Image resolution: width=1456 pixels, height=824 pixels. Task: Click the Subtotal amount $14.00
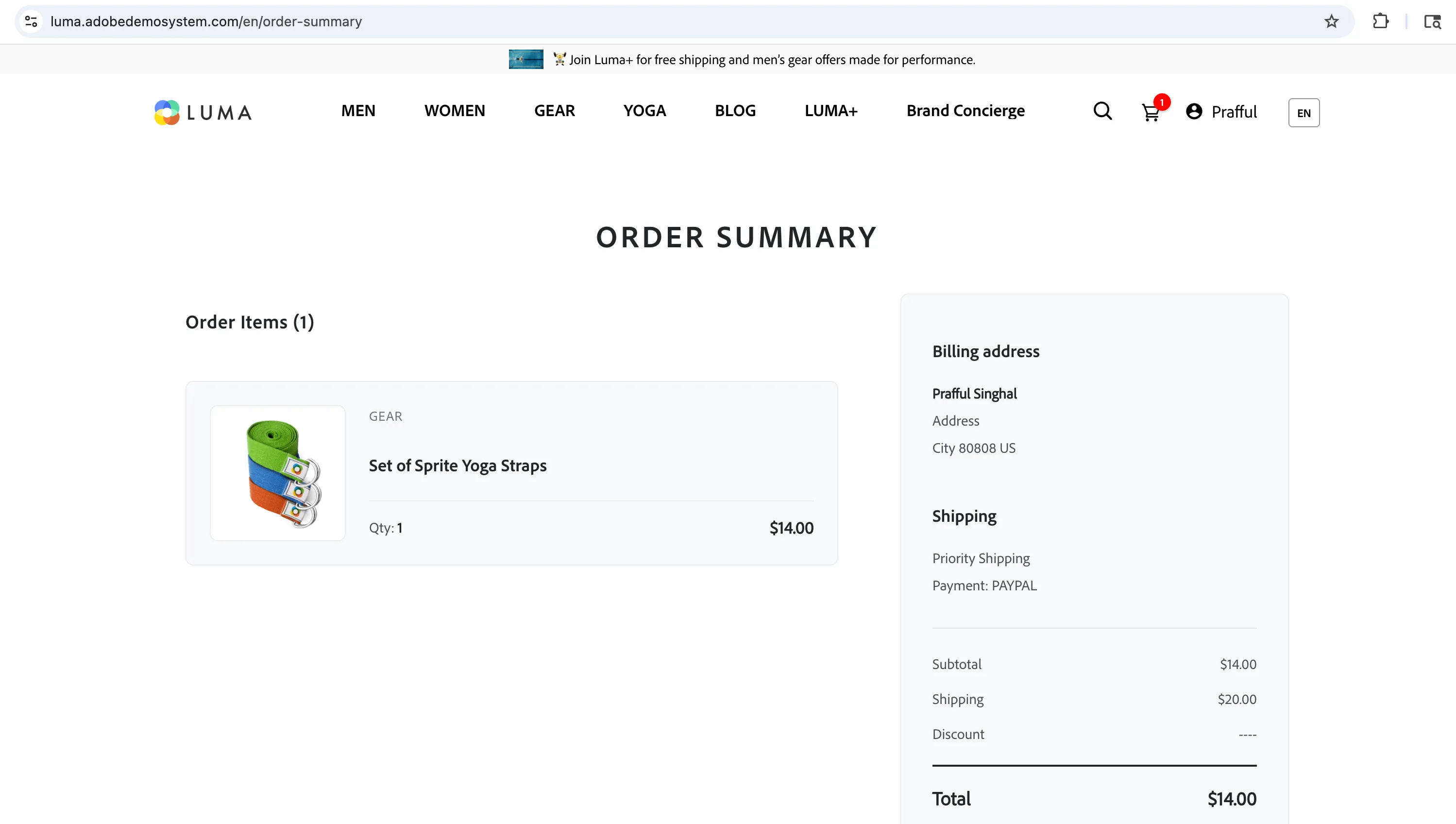(x=1237, y=665)
